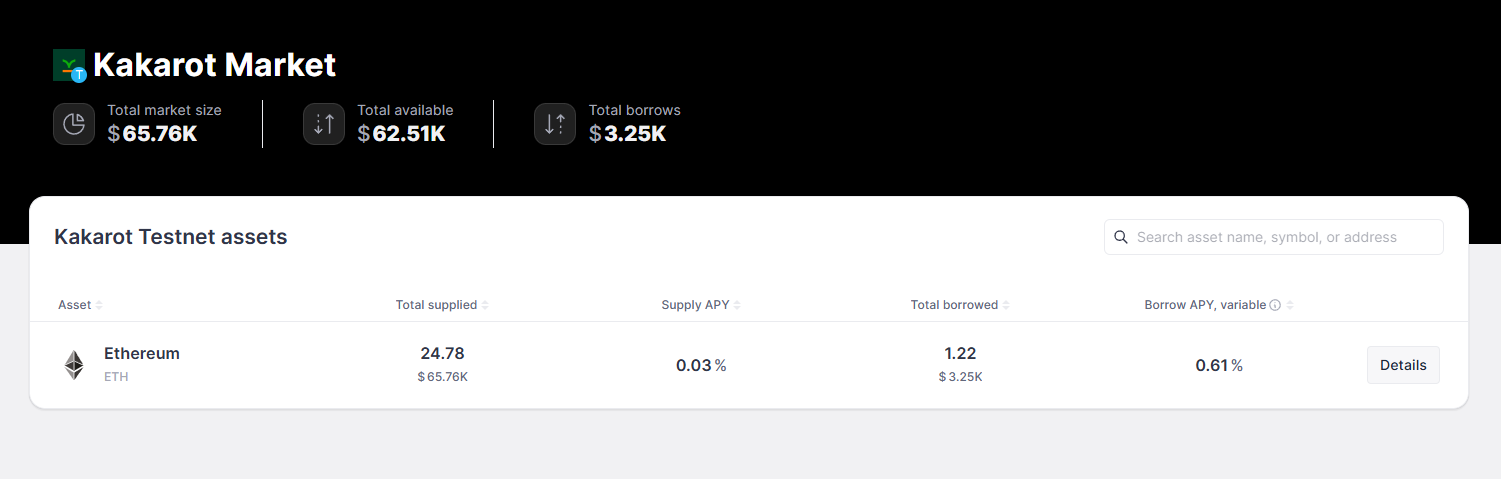Click the Kakarot Market title
1501x479 pixels.
point(214,65)
